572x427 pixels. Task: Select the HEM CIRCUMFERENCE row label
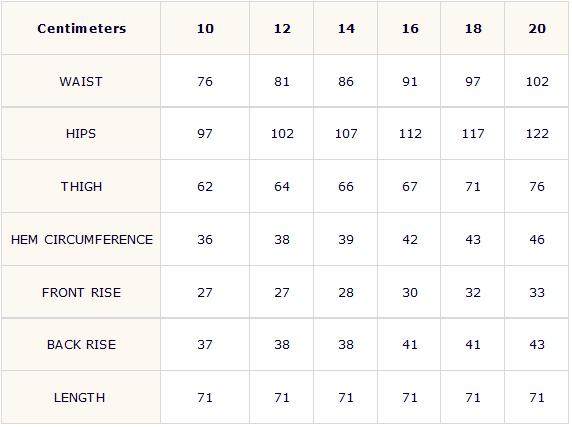click(x=81, y=240)
